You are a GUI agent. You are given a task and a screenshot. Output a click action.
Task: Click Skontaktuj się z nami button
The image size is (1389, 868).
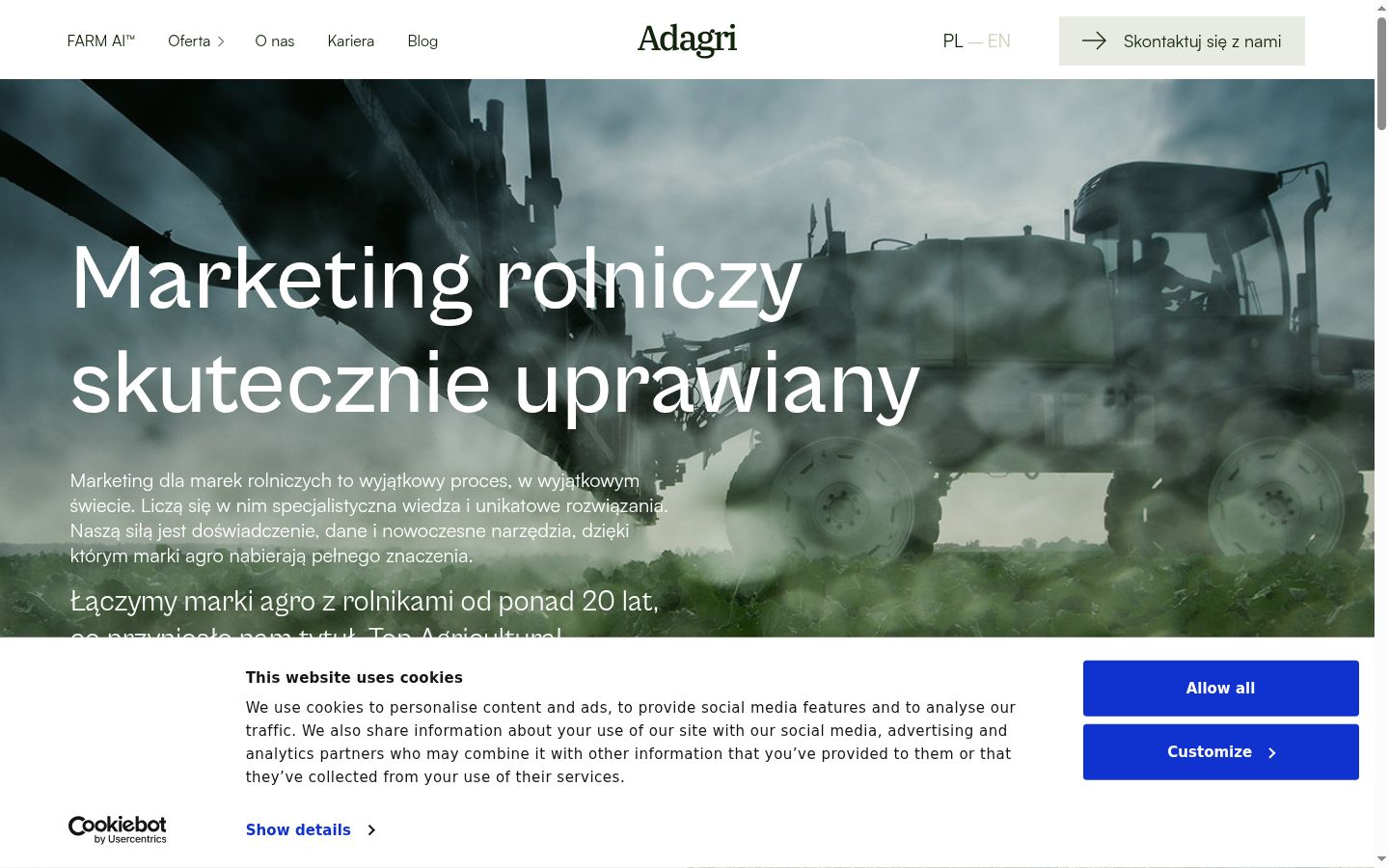click(1182, 41)
